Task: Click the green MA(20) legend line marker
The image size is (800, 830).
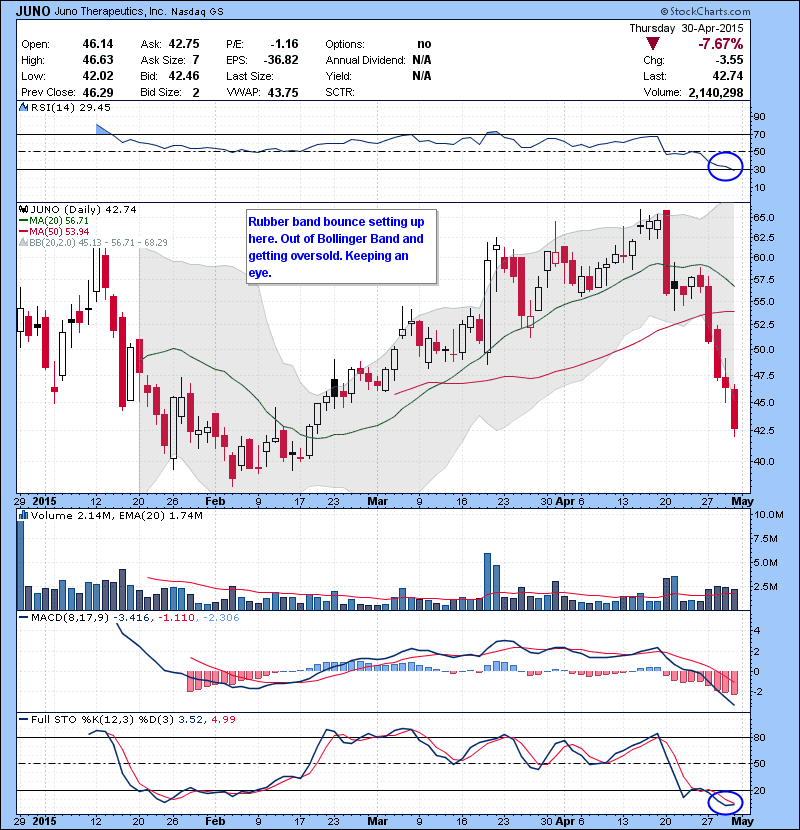Action: 23,221
